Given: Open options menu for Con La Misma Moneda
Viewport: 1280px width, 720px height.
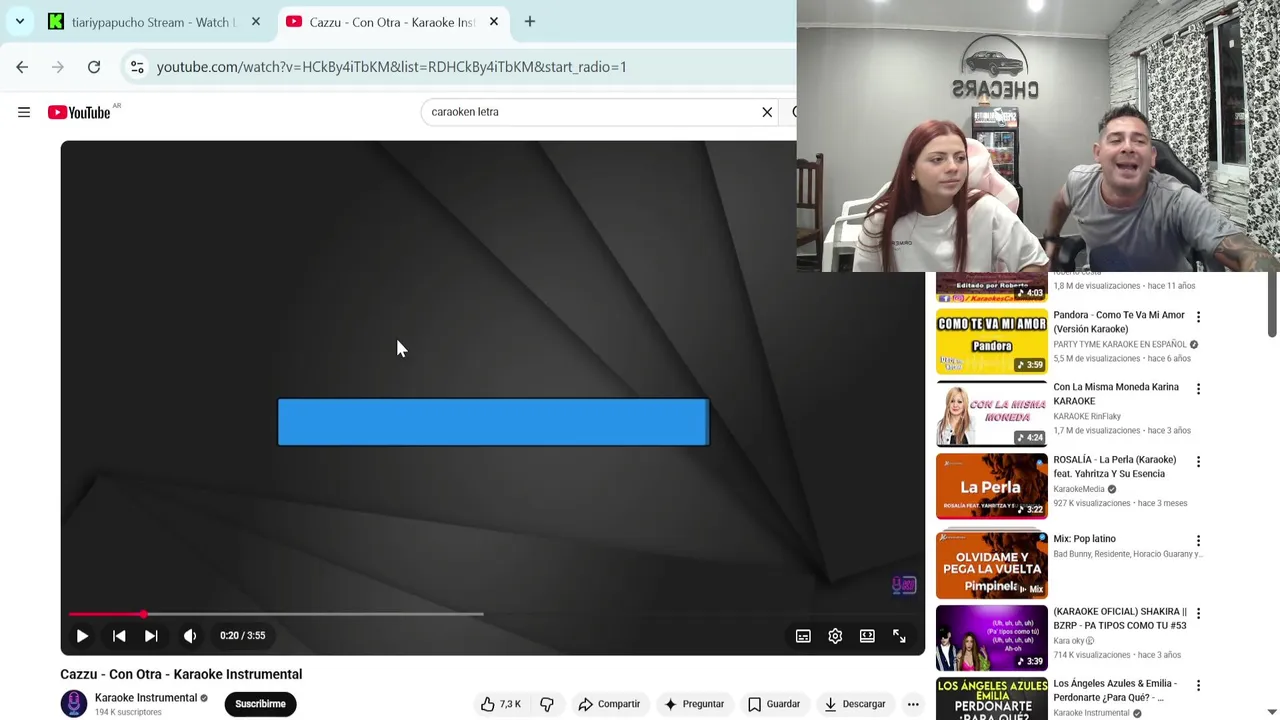Looking at the screenshot, I should point(1198,389).
